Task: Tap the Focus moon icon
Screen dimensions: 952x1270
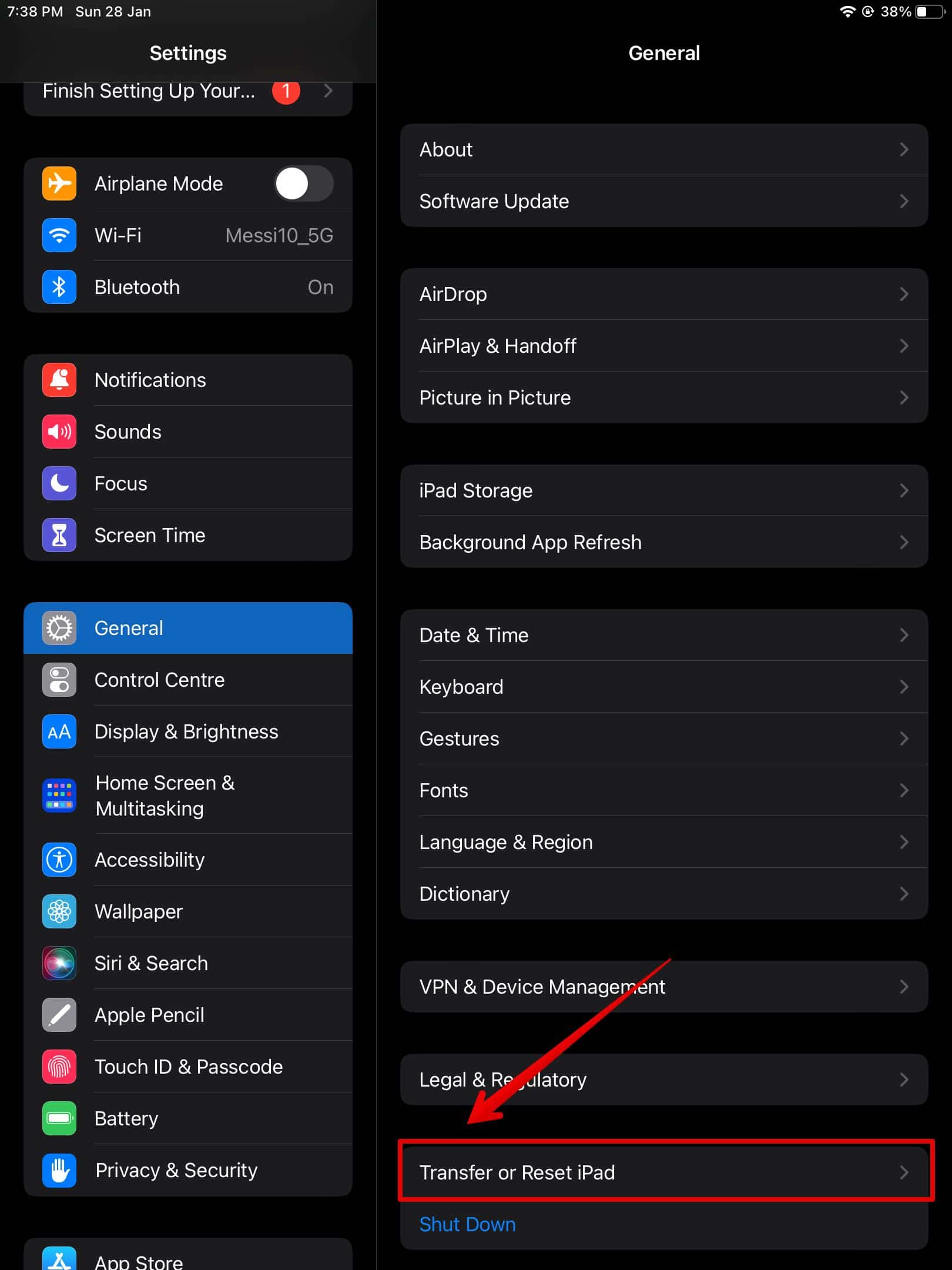Action: 59,483
